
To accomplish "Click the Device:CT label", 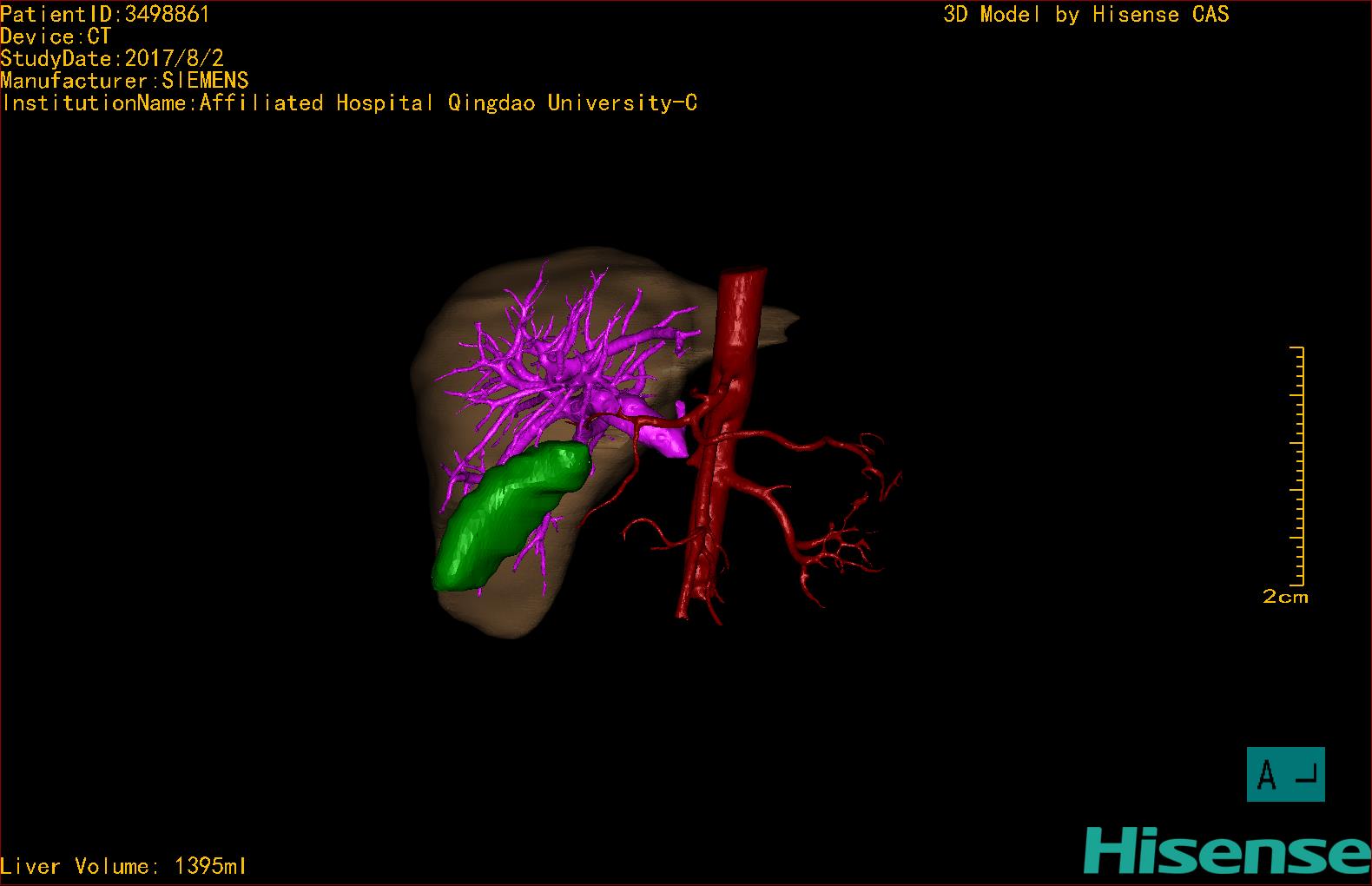I will [x=56, y=36].
